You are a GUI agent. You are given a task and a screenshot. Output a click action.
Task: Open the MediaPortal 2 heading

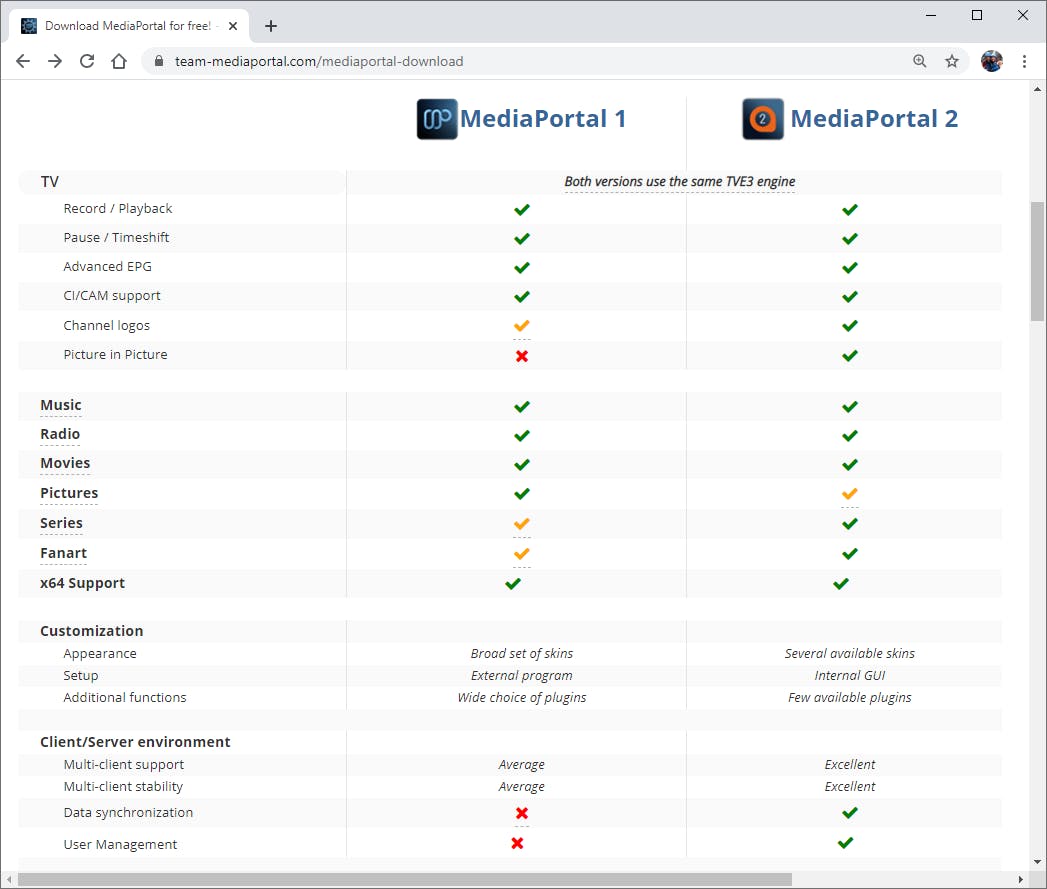tap(874, 119)
